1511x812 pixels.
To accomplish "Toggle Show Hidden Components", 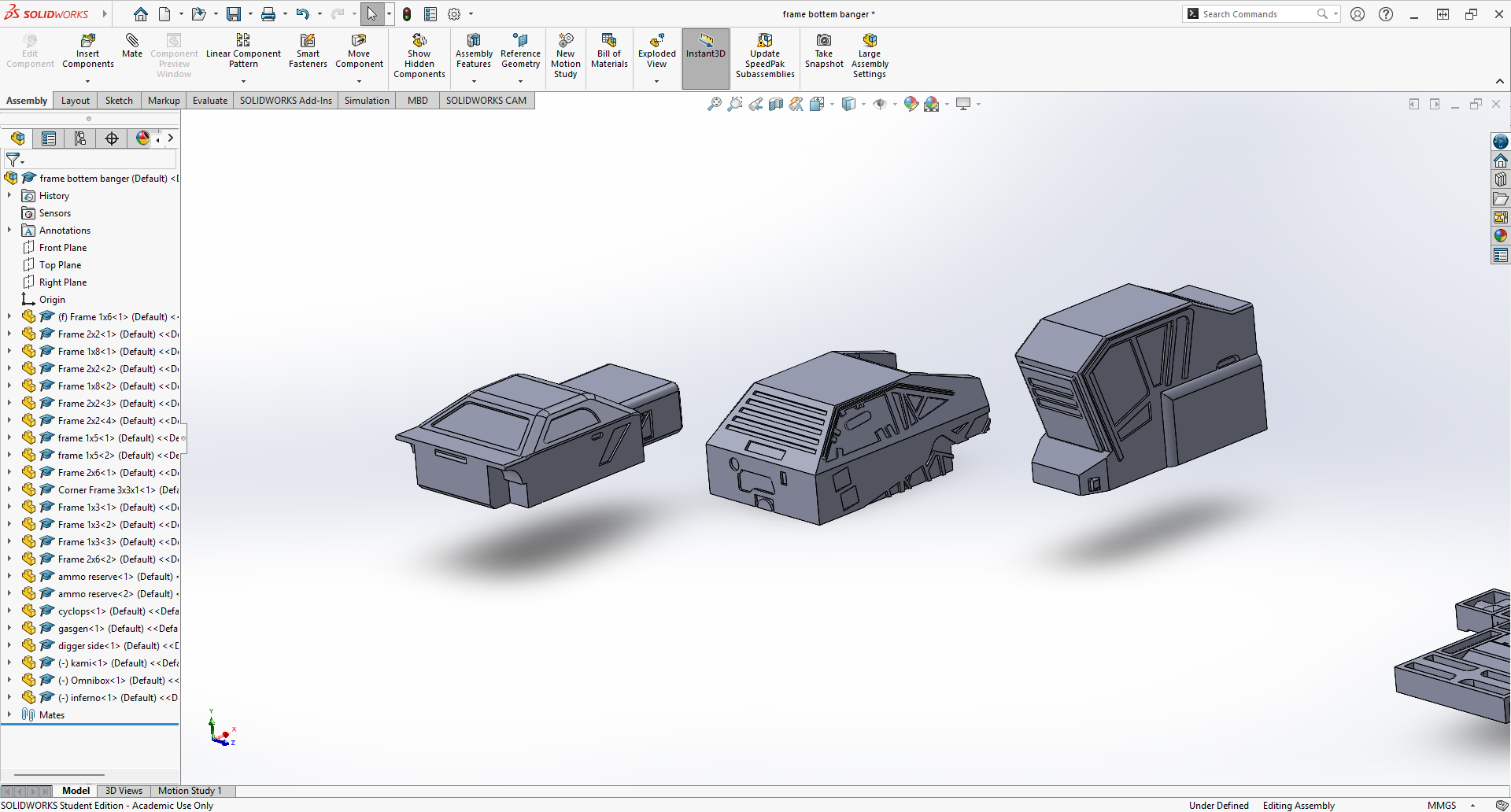I will 419,41.
